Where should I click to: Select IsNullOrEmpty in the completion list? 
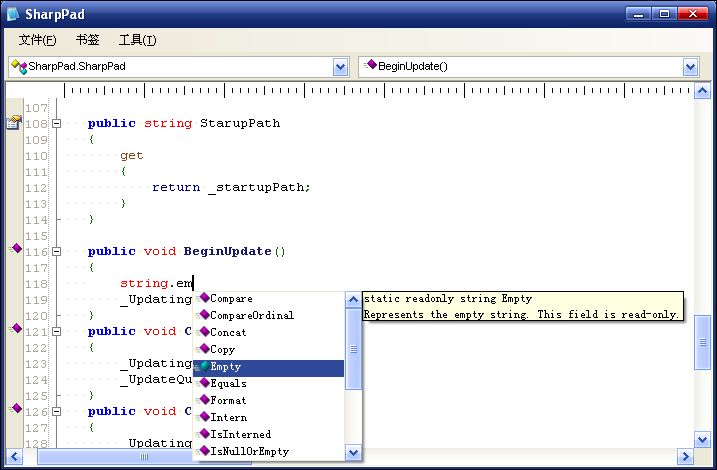268,452
